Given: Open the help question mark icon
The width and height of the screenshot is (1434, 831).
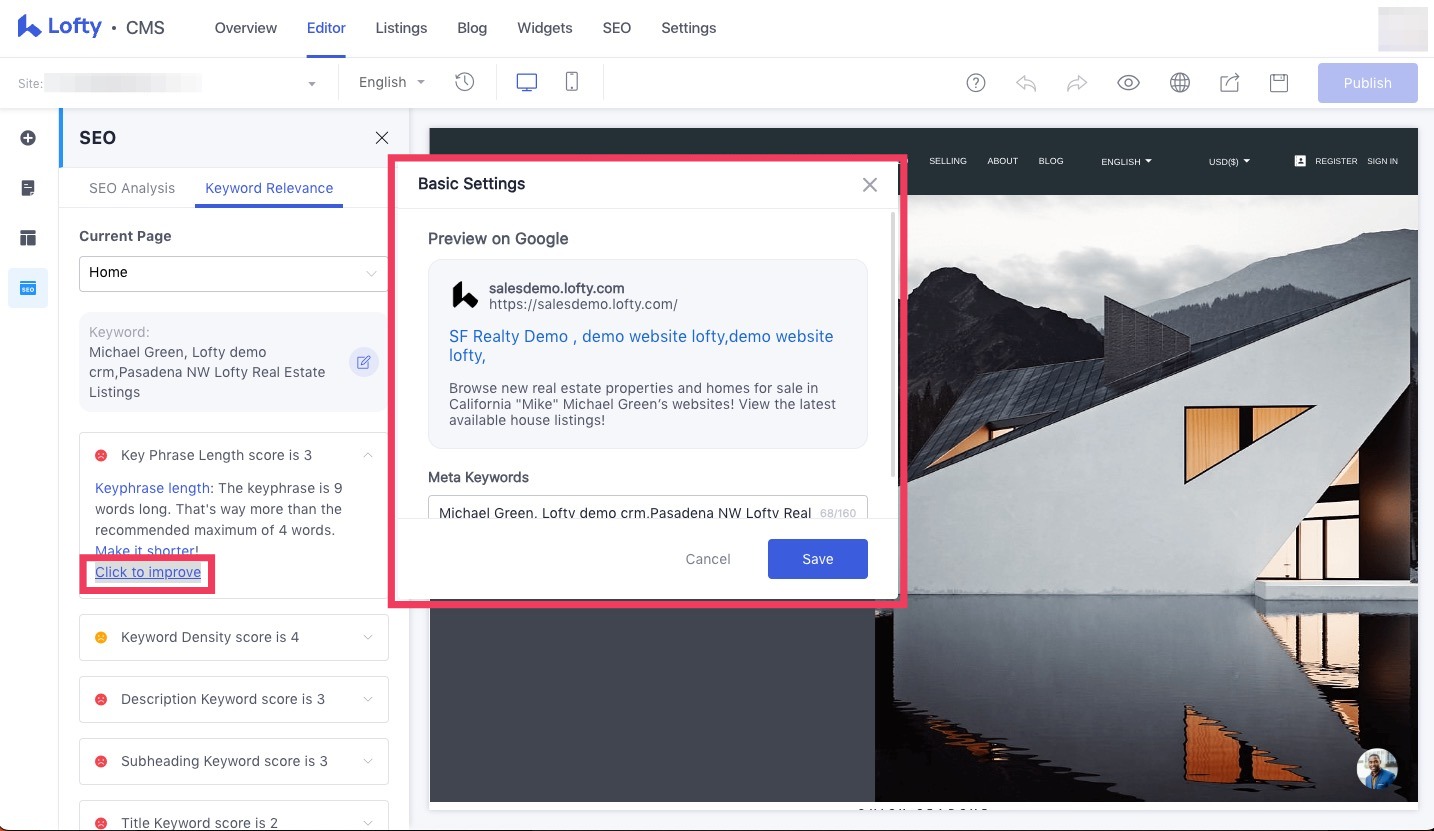Looking at the screenshot, I should 976,83.
